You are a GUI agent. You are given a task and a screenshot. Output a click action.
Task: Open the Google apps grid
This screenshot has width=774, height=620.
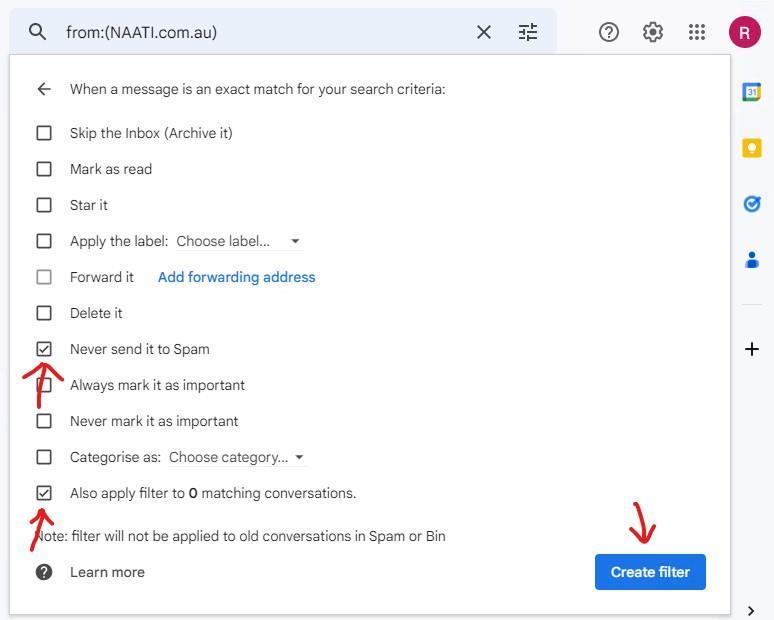[697, 32]
